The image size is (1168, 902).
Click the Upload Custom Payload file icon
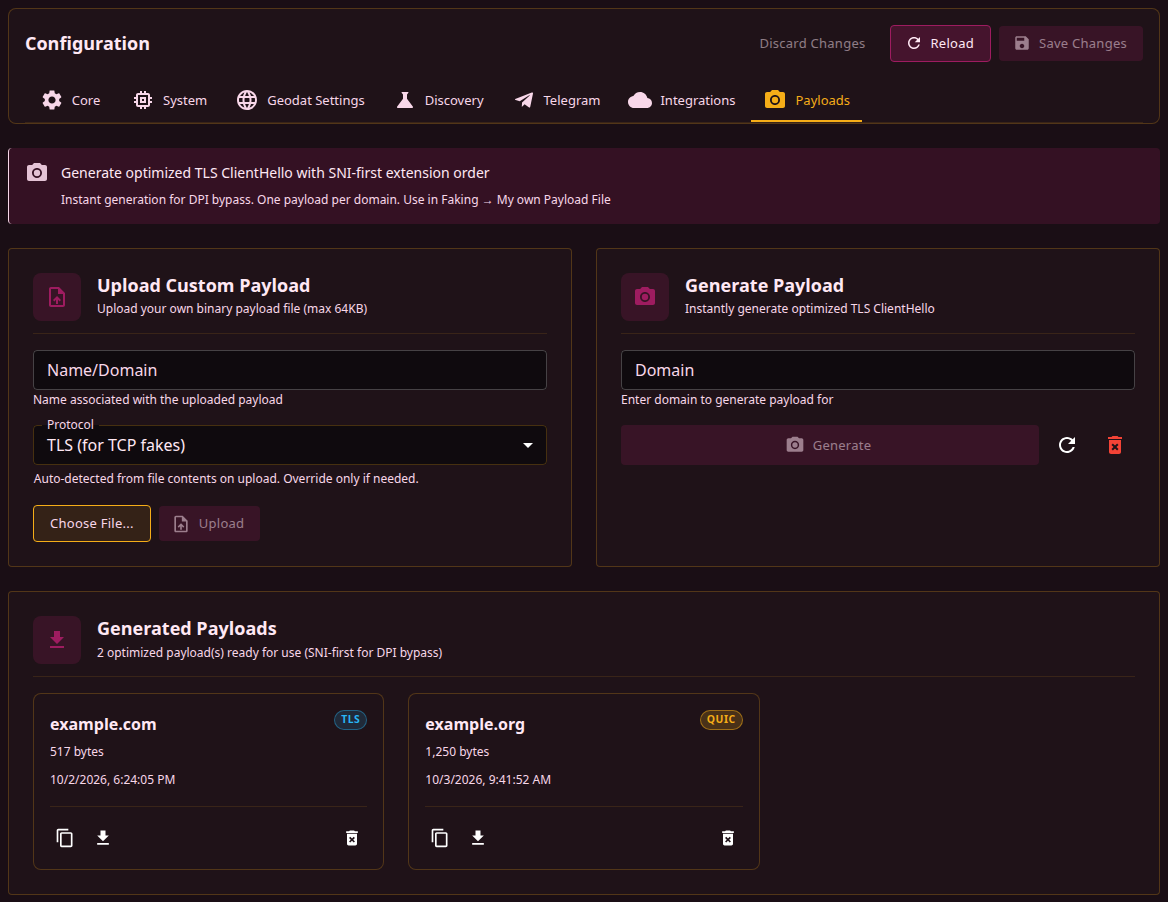(x=57, y=297)
